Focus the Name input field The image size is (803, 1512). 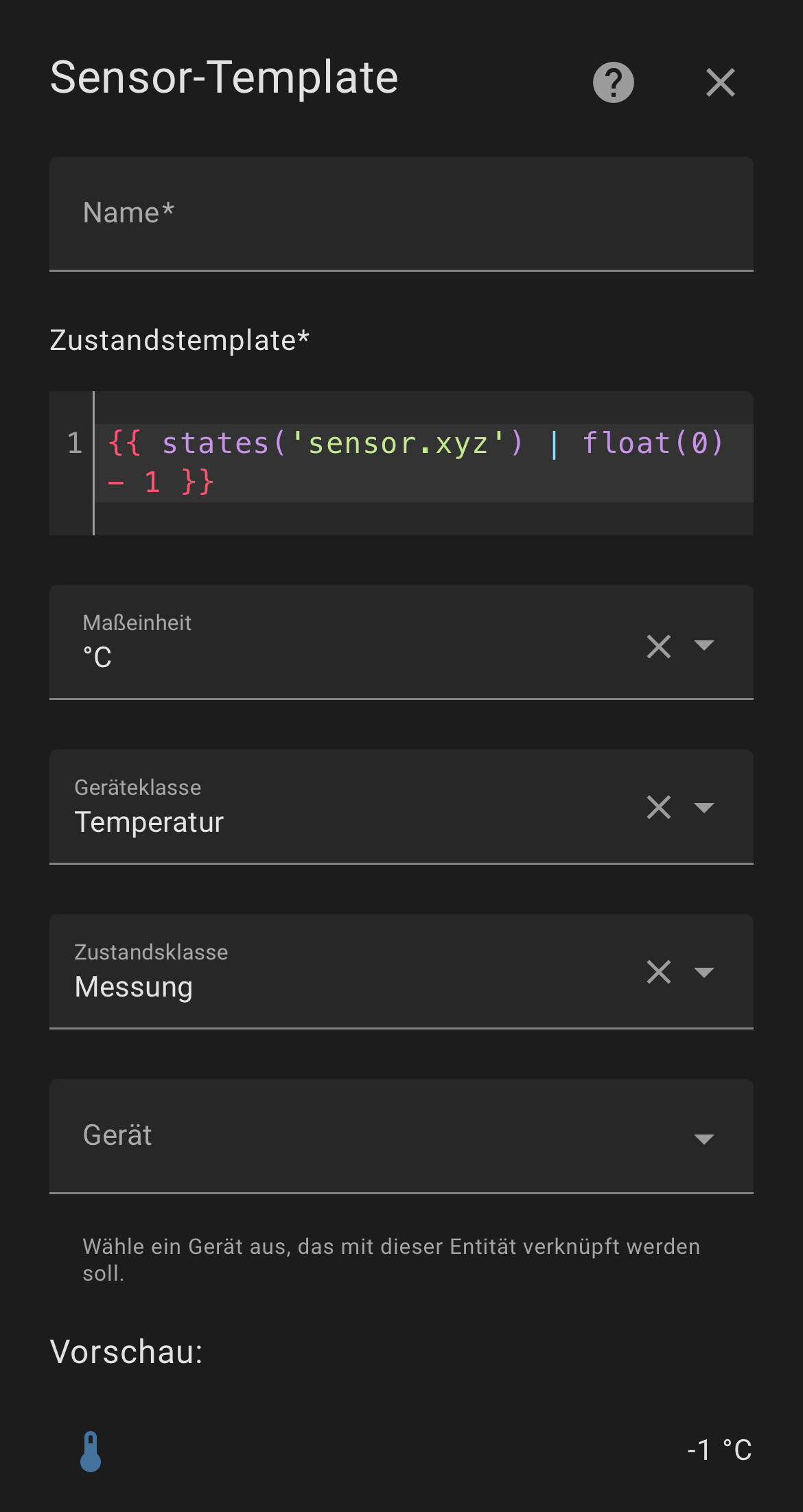(x=401, y=213)
